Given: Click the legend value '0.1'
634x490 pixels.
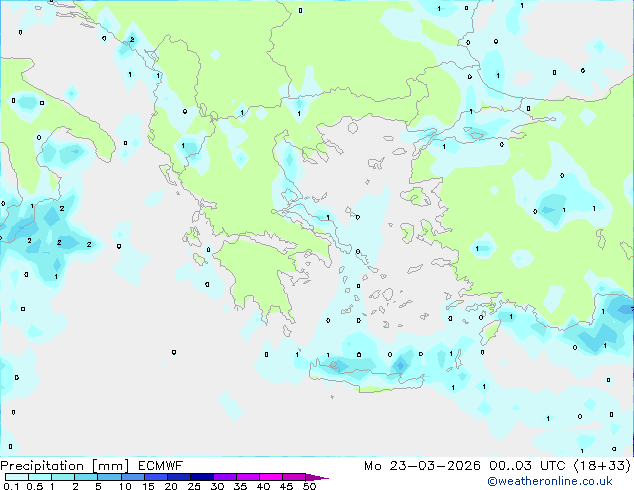Looking at the screenshot, I should tap(11, 486).
